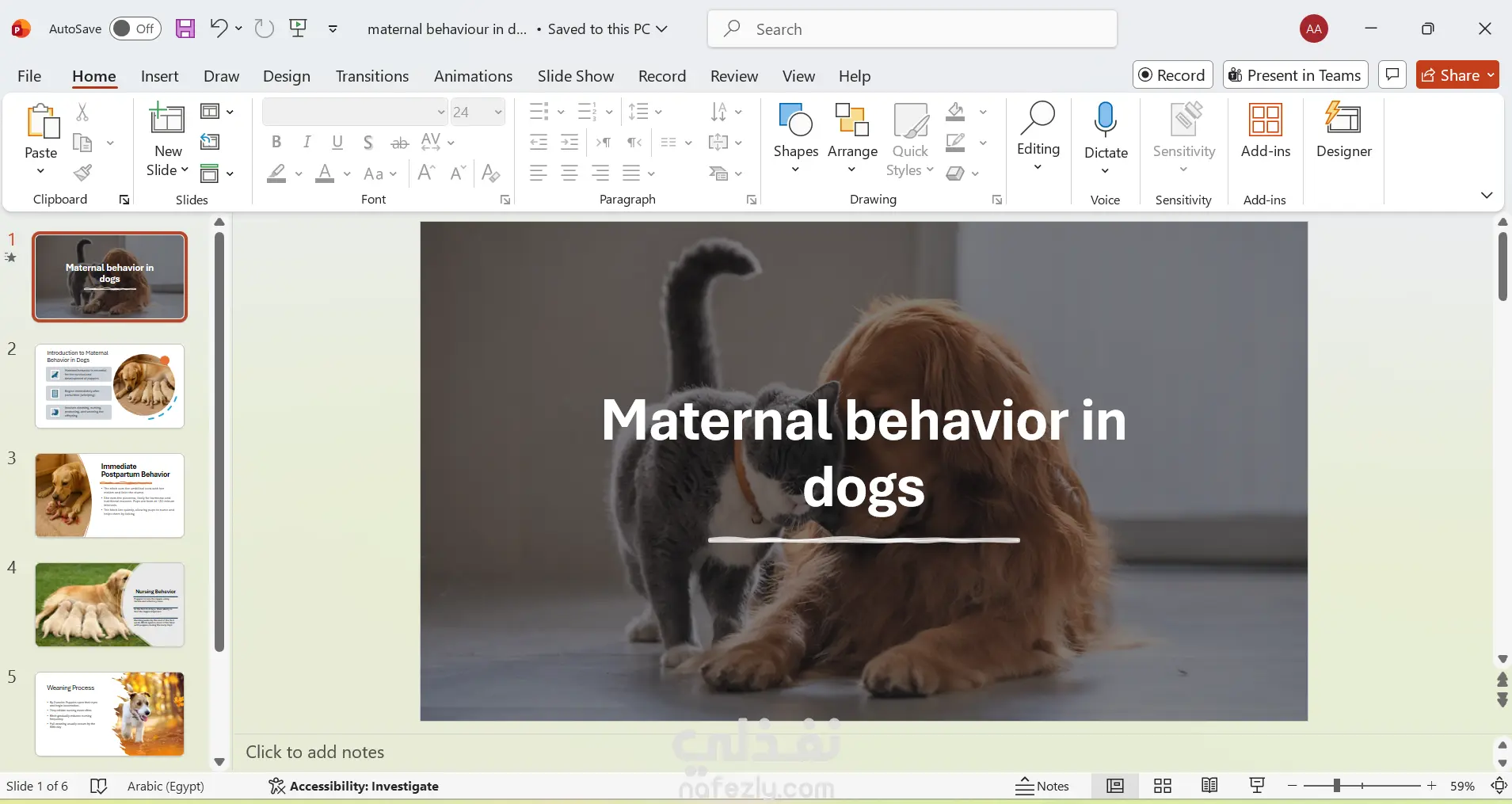Center the text
This screenshot has width=1512, height=804.
[569, 173]
